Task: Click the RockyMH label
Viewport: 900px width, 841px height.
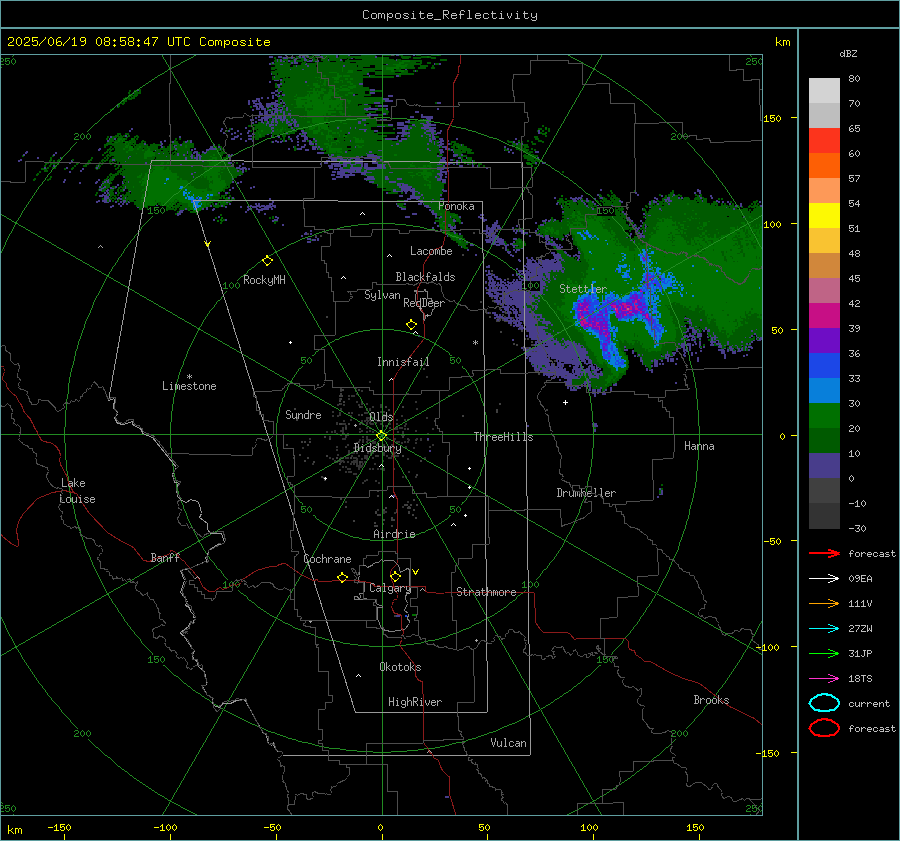Action: (x=264, y=280)
